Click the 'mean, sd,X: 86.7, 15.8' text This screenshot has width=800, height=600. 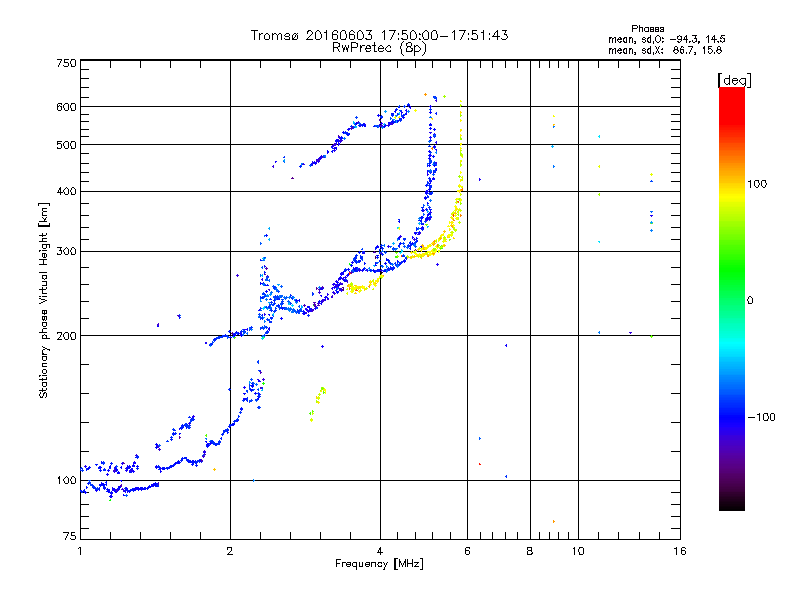click(665, 50)
